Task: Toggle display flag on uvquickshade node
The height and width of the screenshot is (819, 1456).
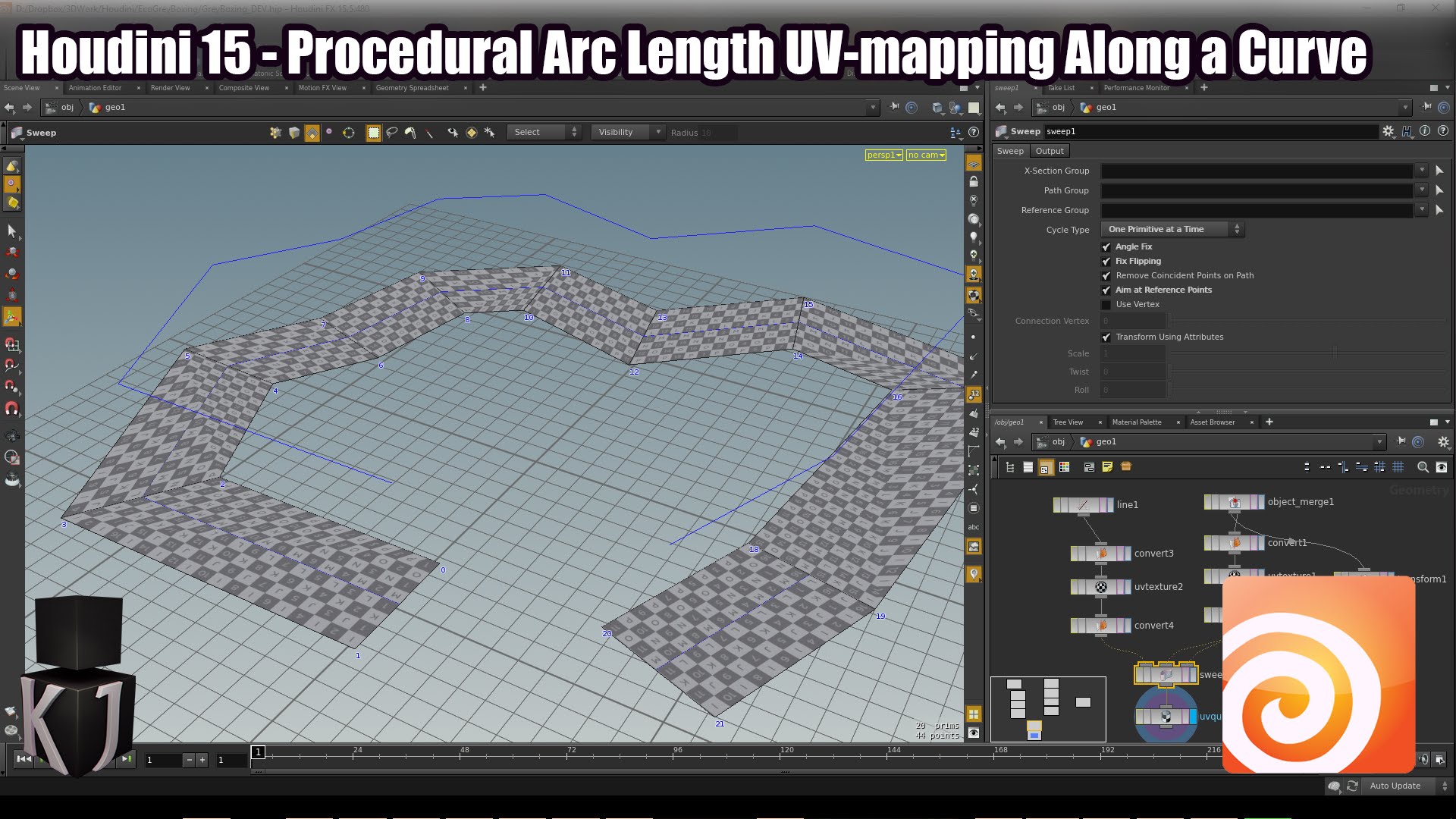Action: click(x=1193, y=717)
